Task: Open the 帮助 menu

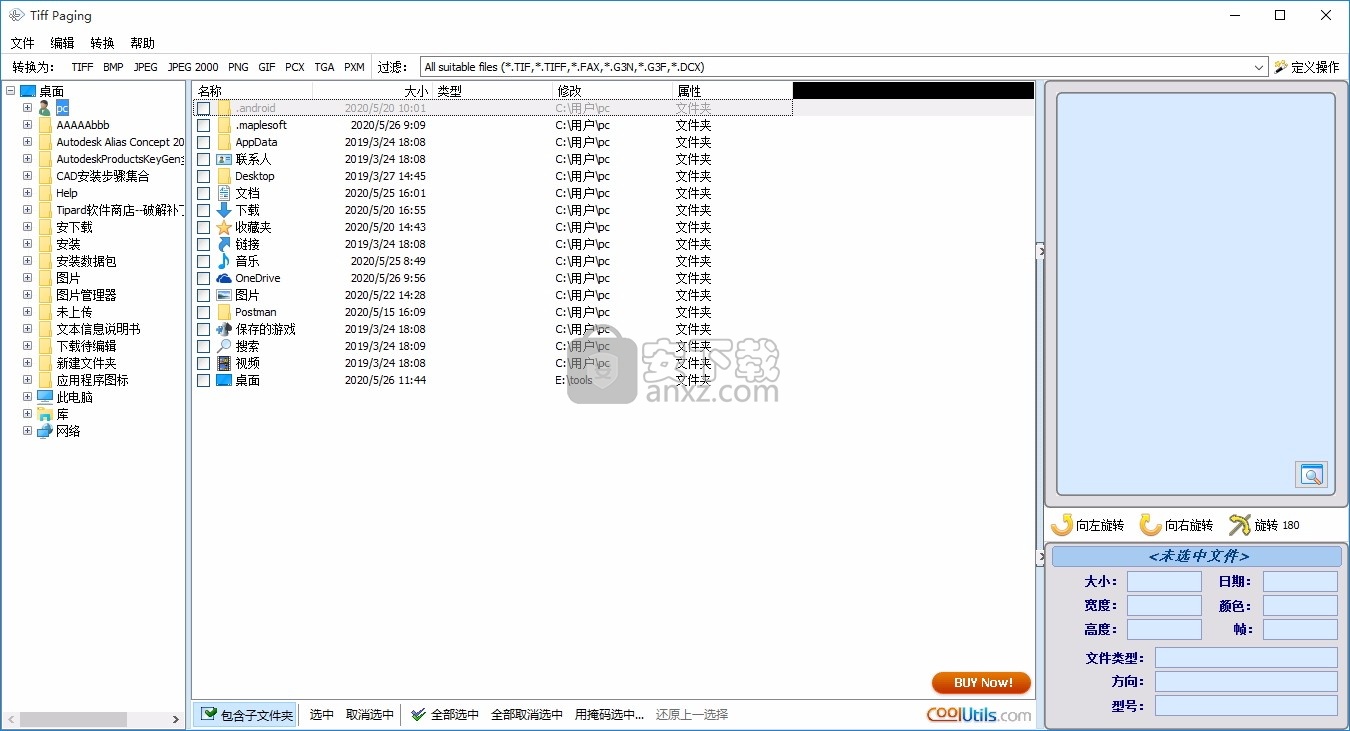Action: [x=142, y=43]
